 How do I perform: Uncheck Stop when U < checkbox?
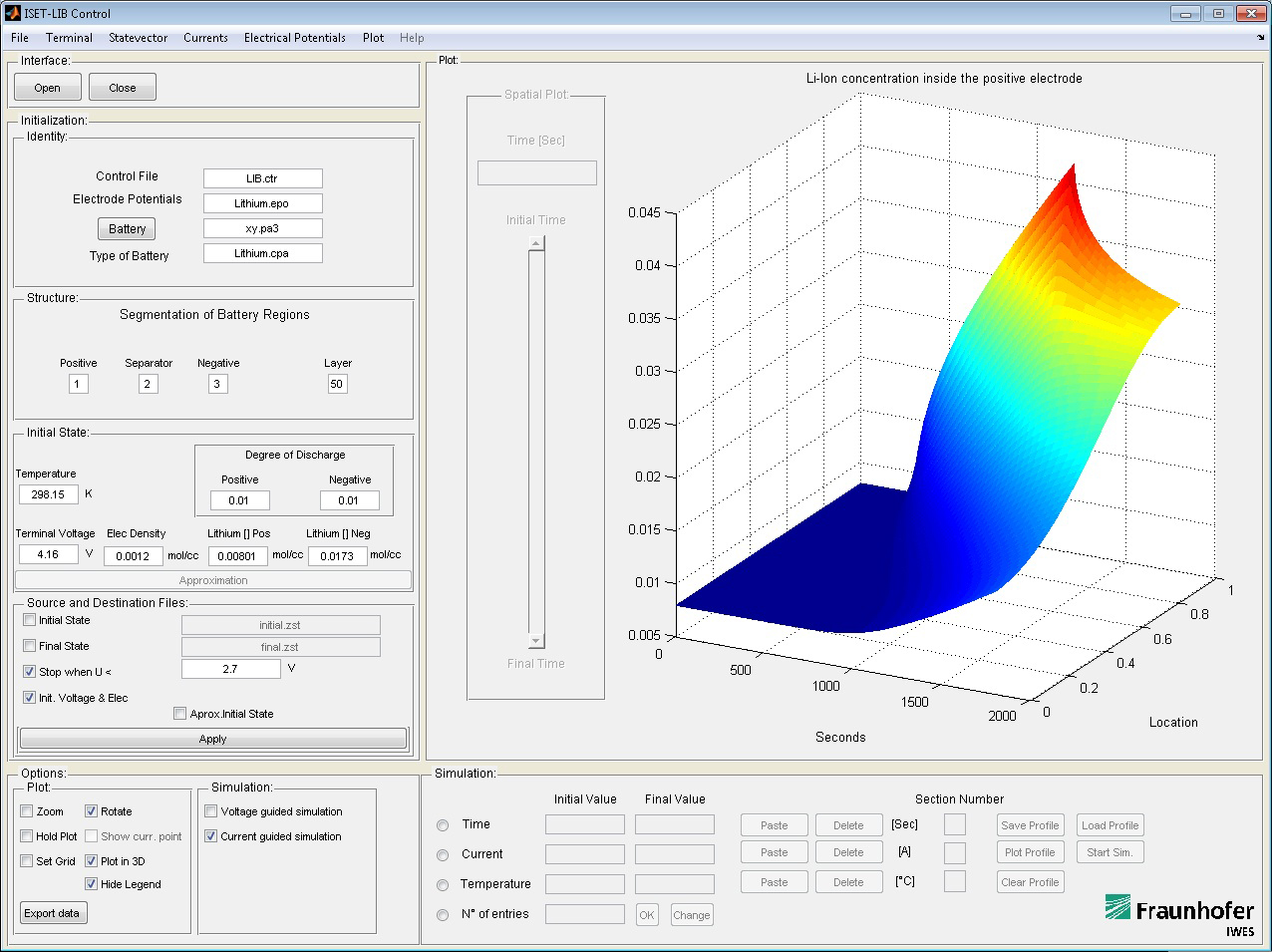click(30, 672)
